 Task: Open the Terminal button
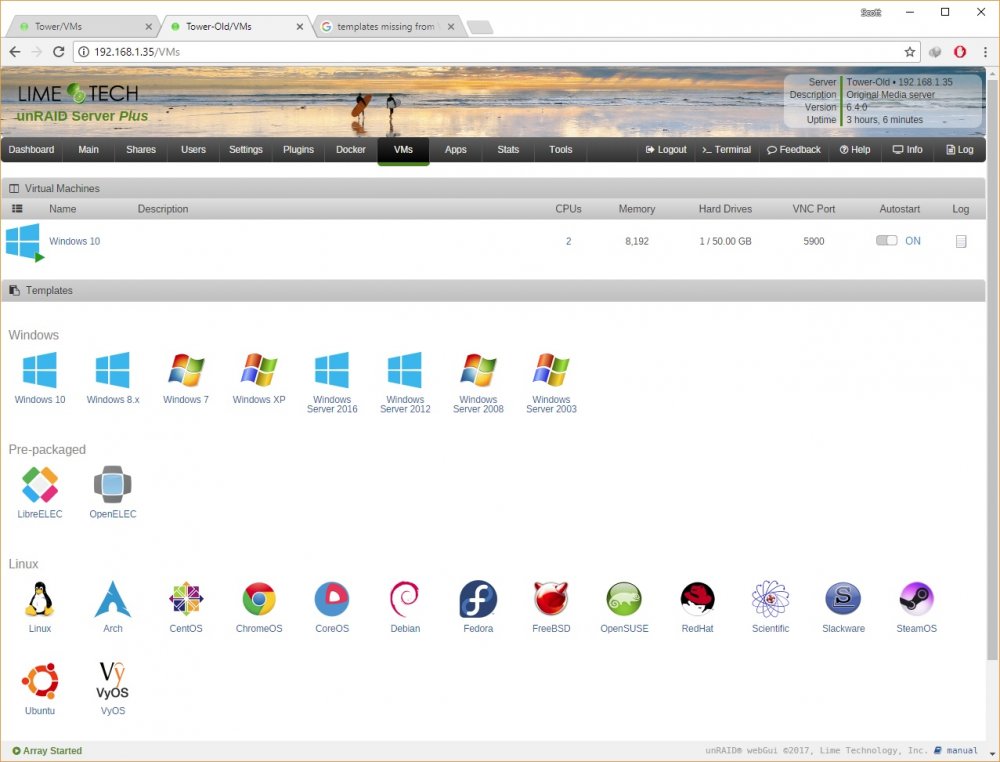[x=726, y=150]
